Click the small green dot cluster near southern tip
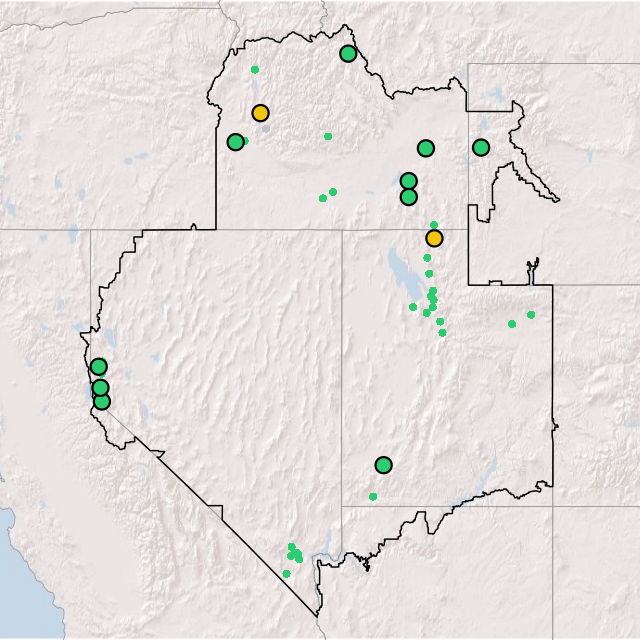 click(294, 553)
